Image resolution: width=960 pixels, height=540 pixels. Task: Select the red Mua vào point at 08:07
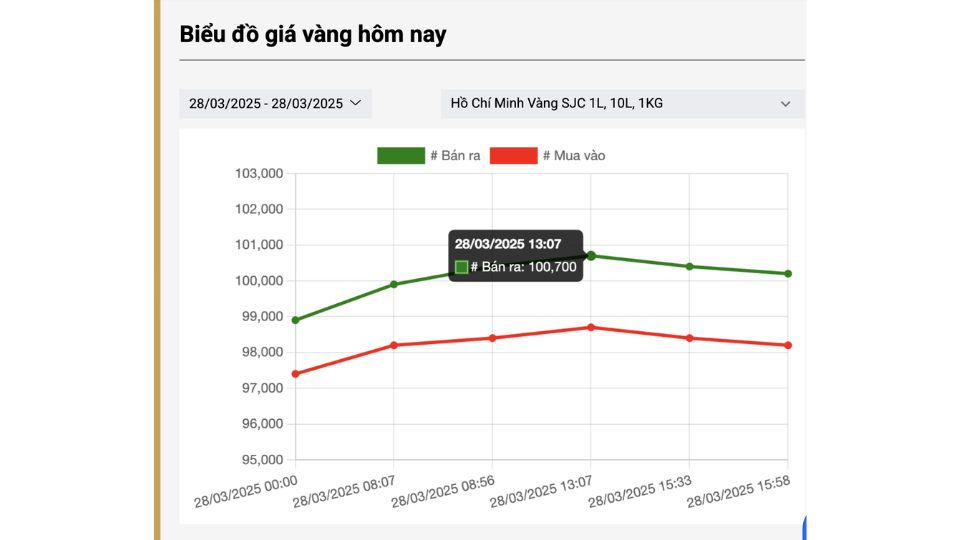394,345
